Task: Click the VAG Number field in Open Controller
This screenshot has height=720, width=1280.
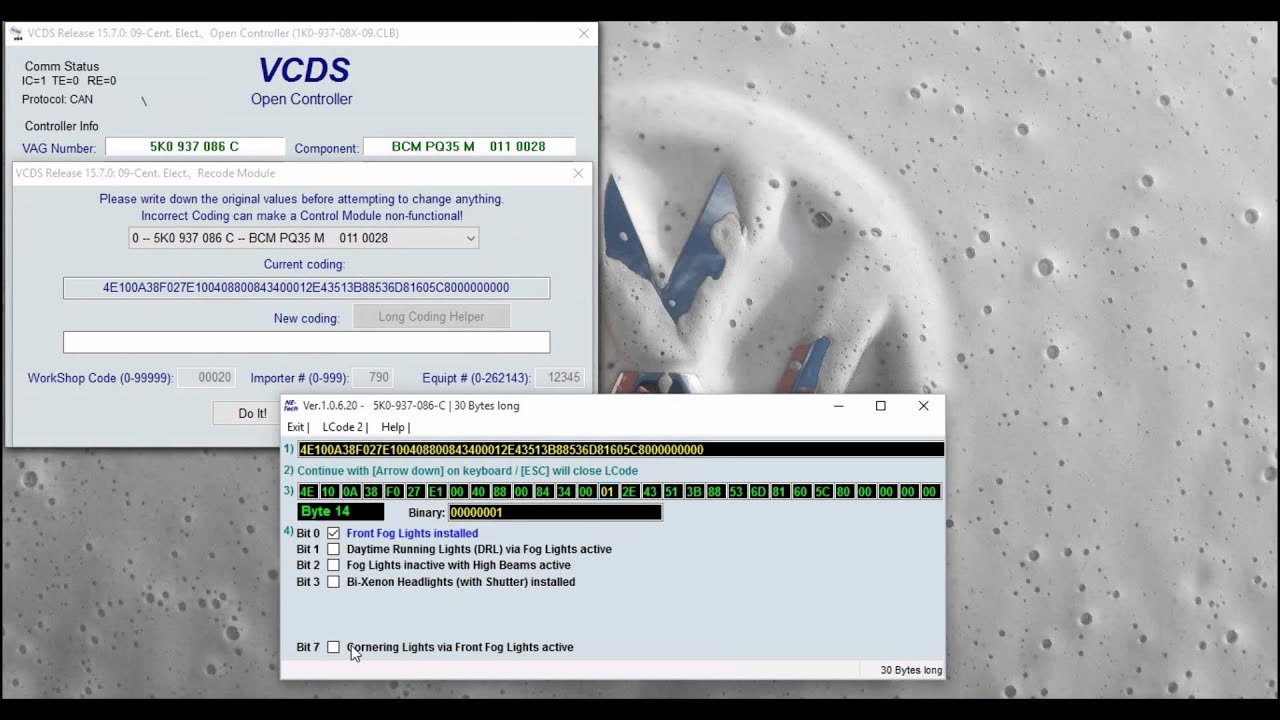Action: point(195,147)
